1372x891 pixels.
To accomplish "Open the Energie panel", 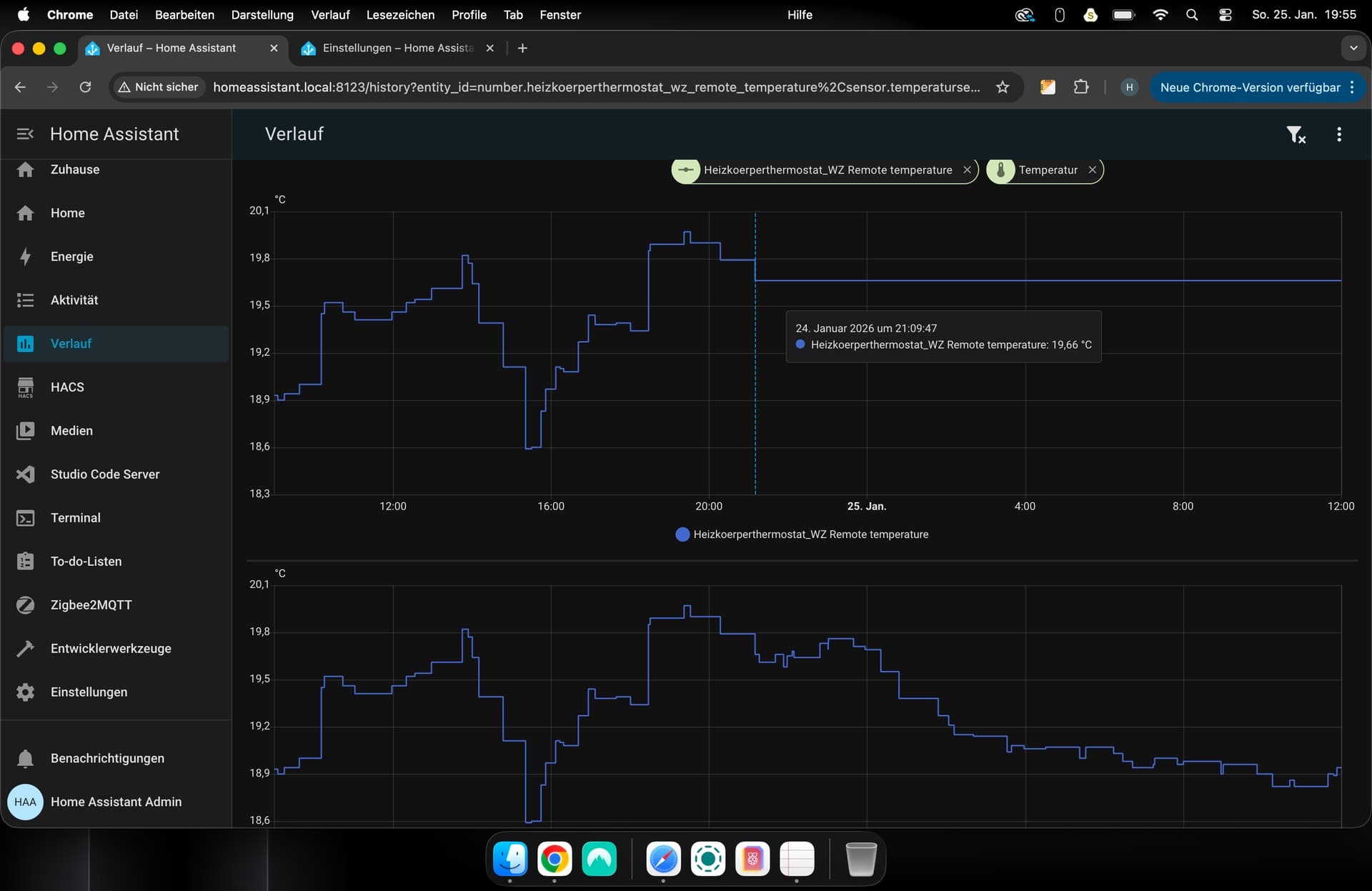I will pyautogui.click(x=114, y=257).
